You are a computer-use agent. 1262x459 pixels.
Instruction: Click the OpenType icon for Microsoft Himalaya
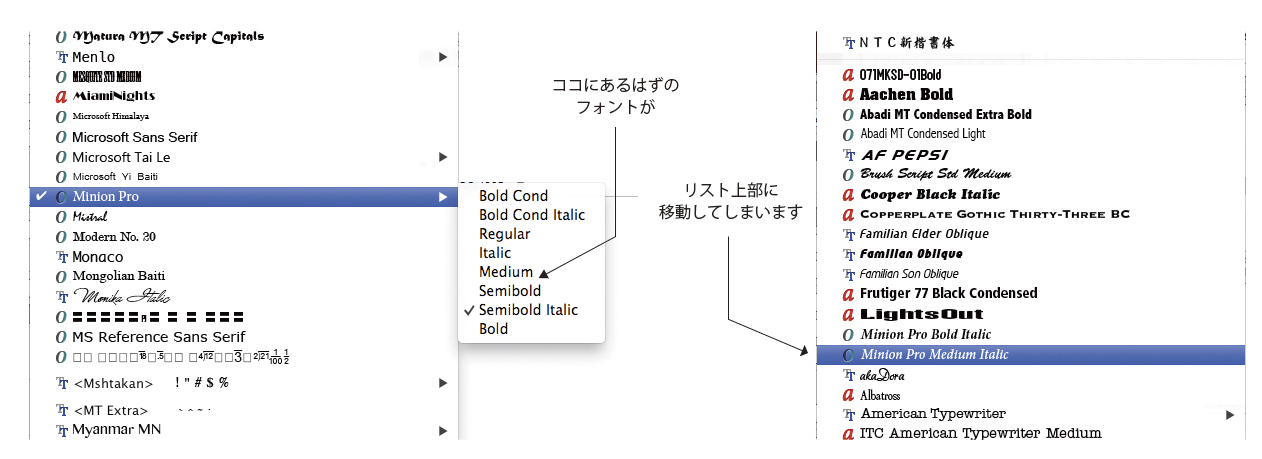62,117
